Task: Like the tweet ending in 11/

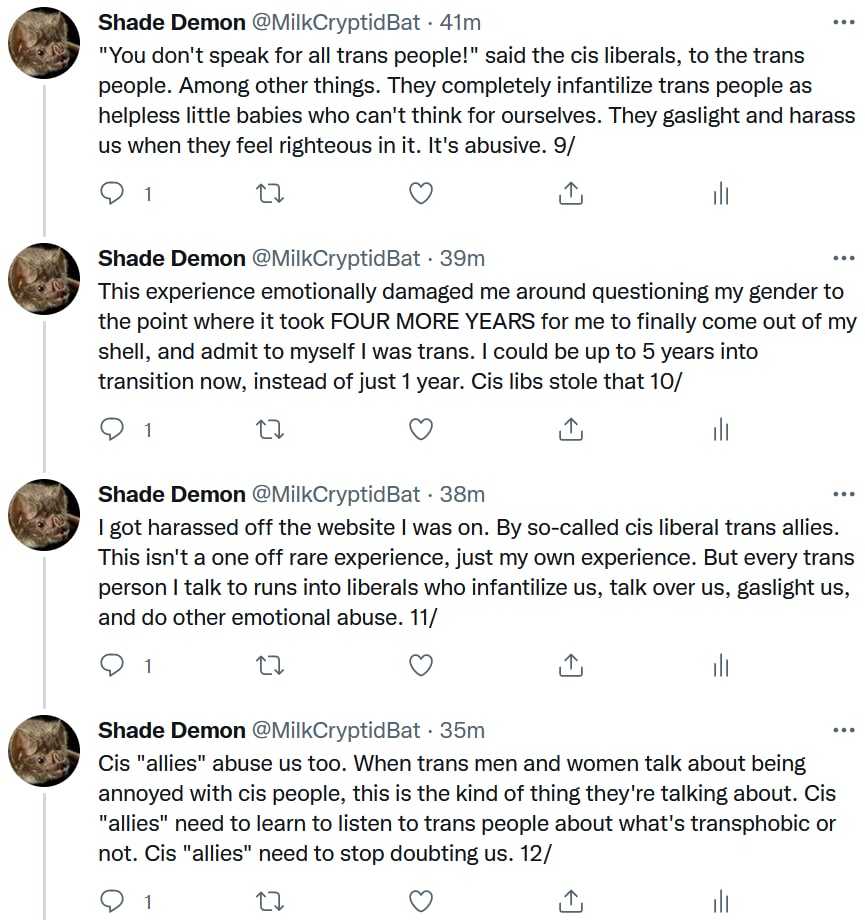Action: [422, 666]
